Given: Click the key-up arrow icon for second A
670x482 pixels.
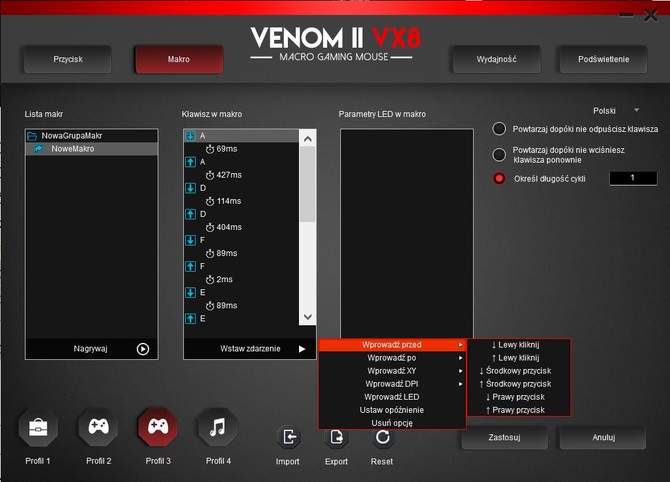Looking at the screenshot, I should [191, 162].
